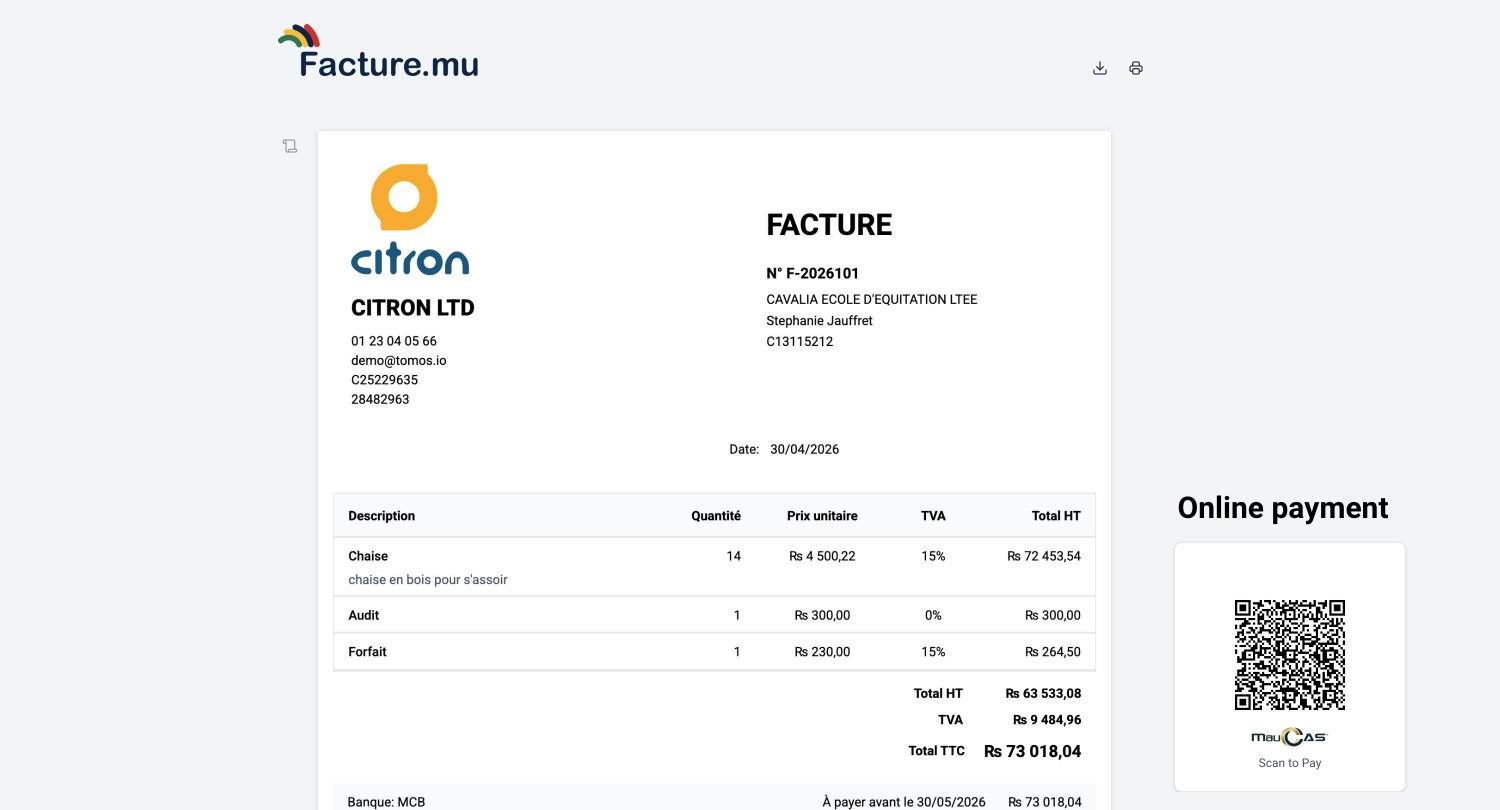1500x810 pixels.
Task: Click the "Total HT" column header
Action: pos(1056,516)
